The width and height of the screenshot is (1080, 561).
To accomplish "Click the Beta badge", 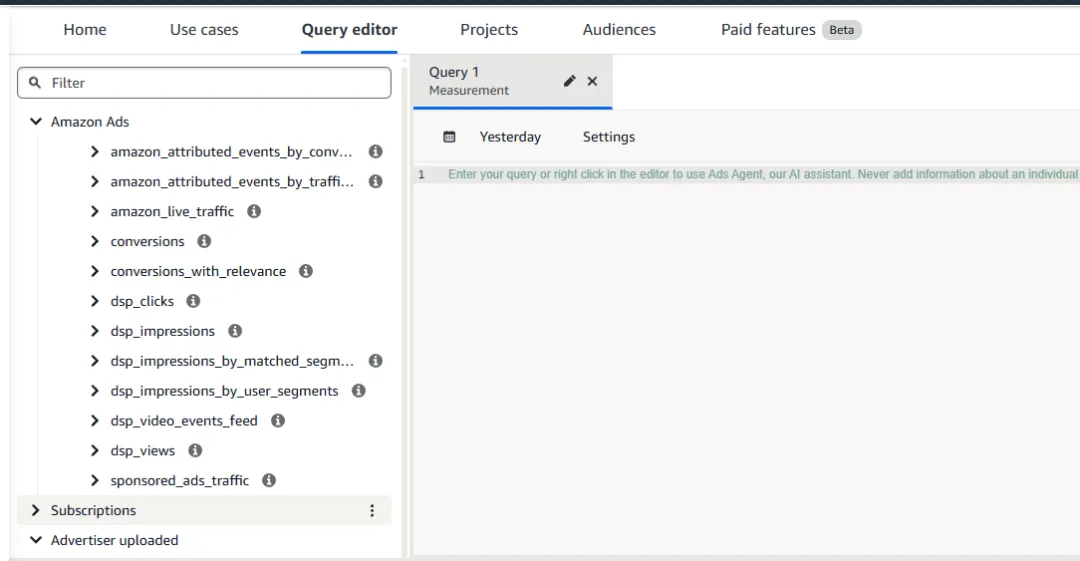I will coord(842,30).
